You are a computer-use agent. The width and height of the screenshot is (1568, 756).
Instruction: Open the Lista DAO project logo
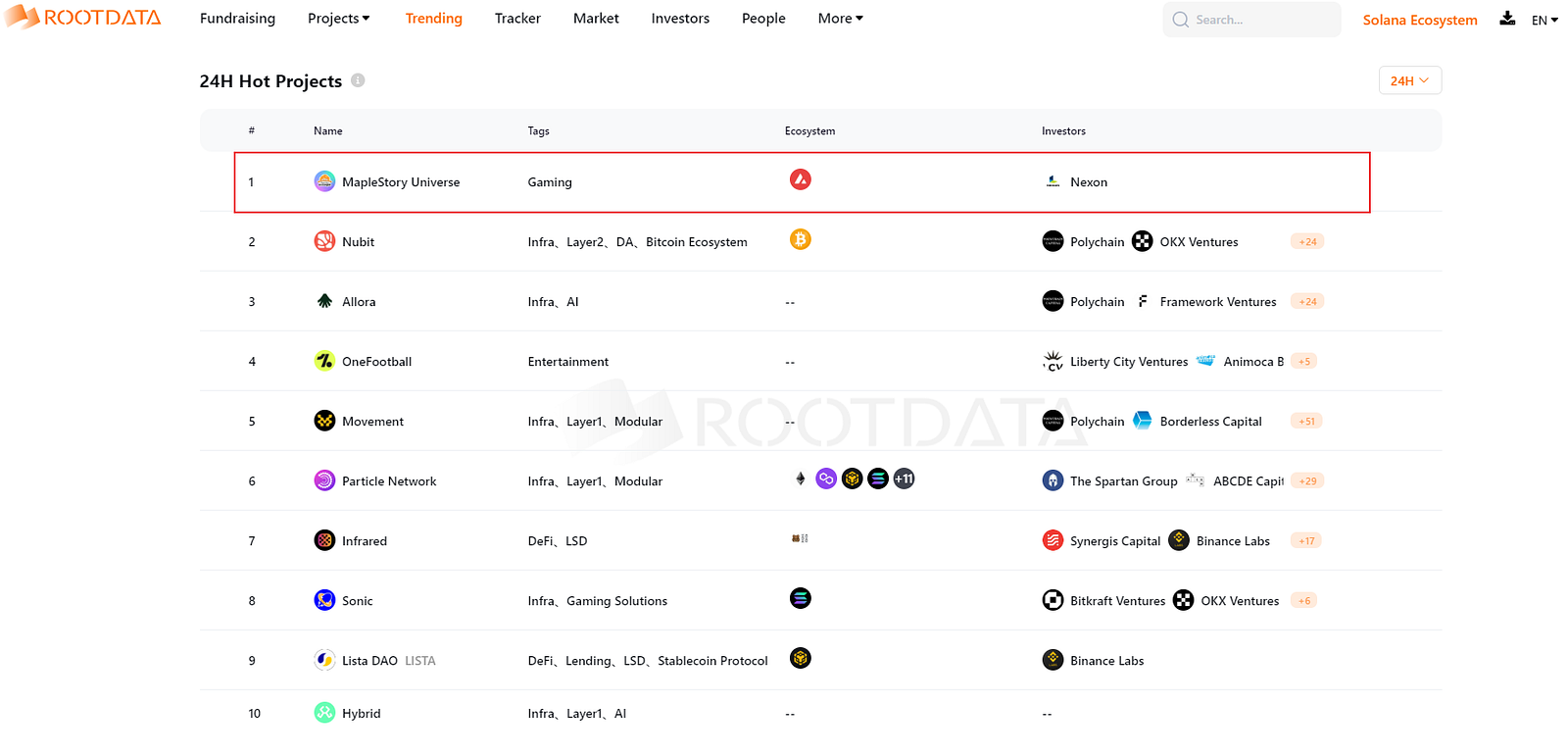click(324, 660)
